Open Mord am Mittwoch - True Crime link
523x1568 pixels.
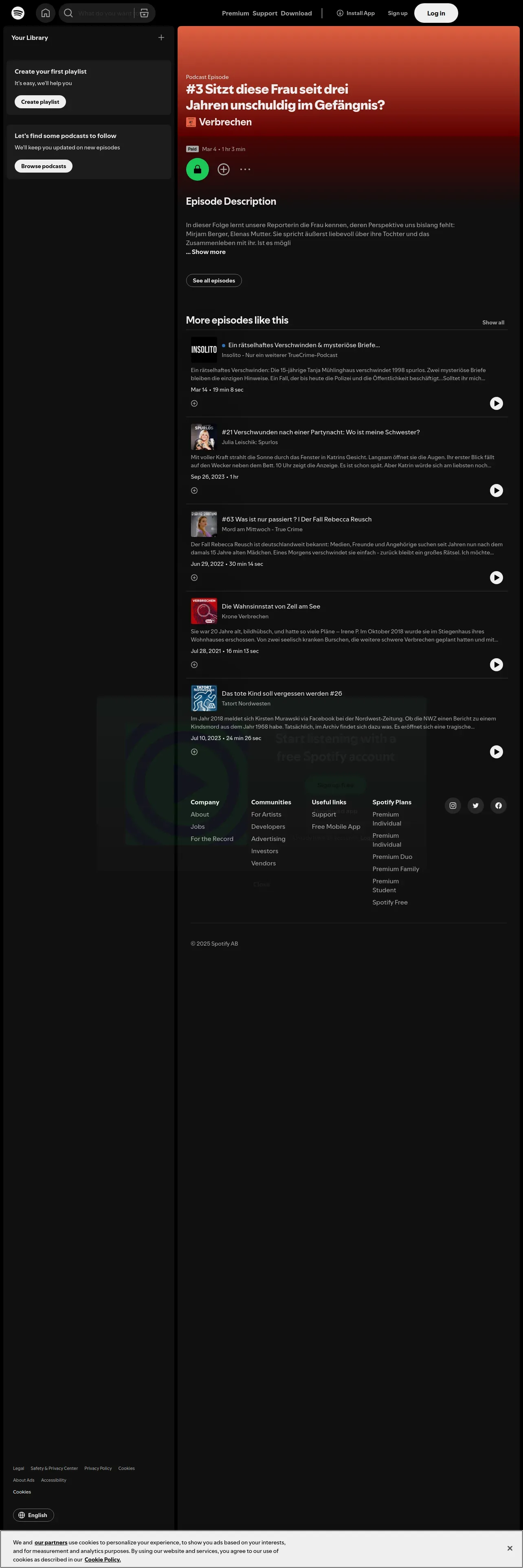(x=262, y=530)
